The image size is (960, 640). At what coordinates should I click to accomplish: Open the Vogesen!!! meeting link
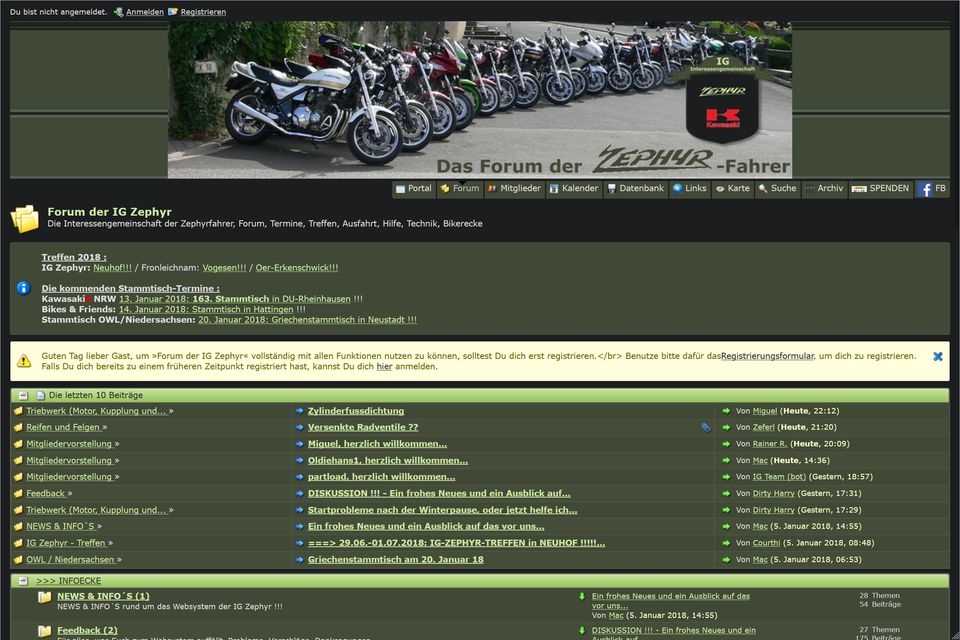(224, 268)
